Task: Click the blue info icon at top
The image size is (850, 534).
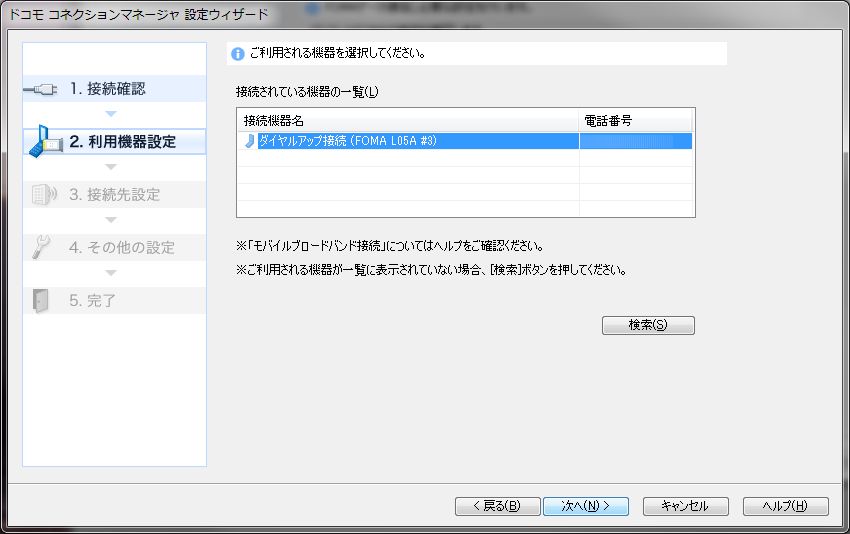Action: tap(237, 54)
